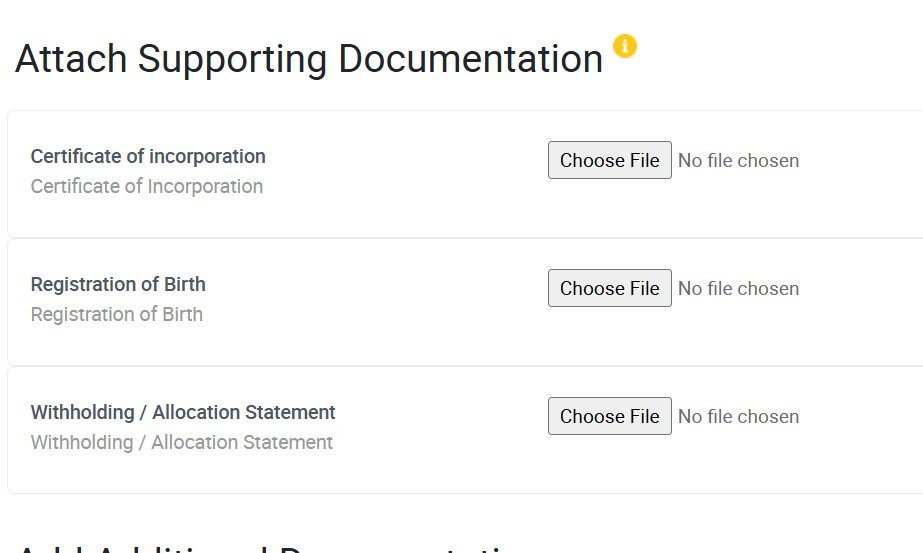
Task: Click the Attach Supporting Documentation heading
Action: [x=309, y=59]
